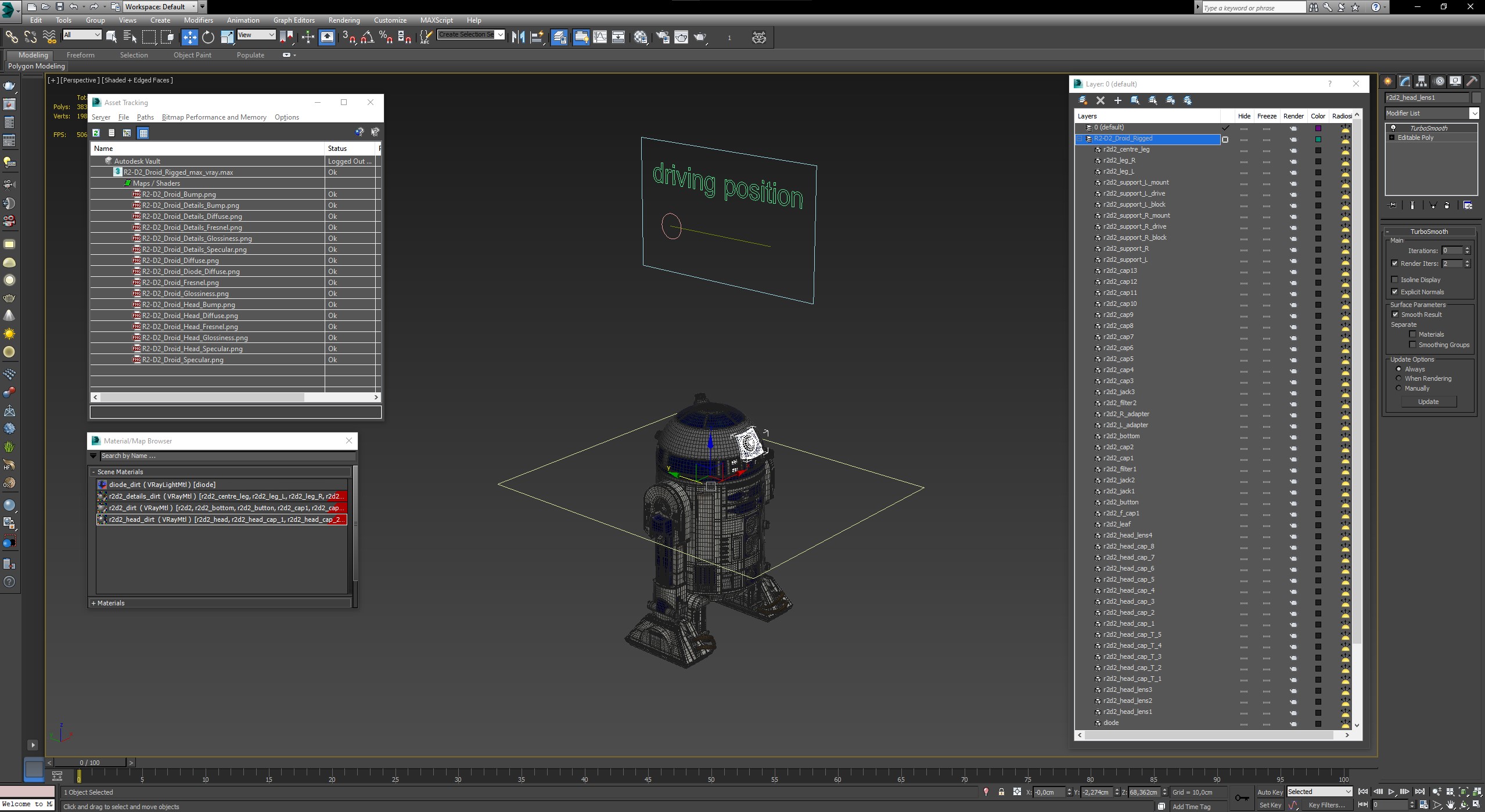Open the Modifiers menu

click(x=198, y=20)
